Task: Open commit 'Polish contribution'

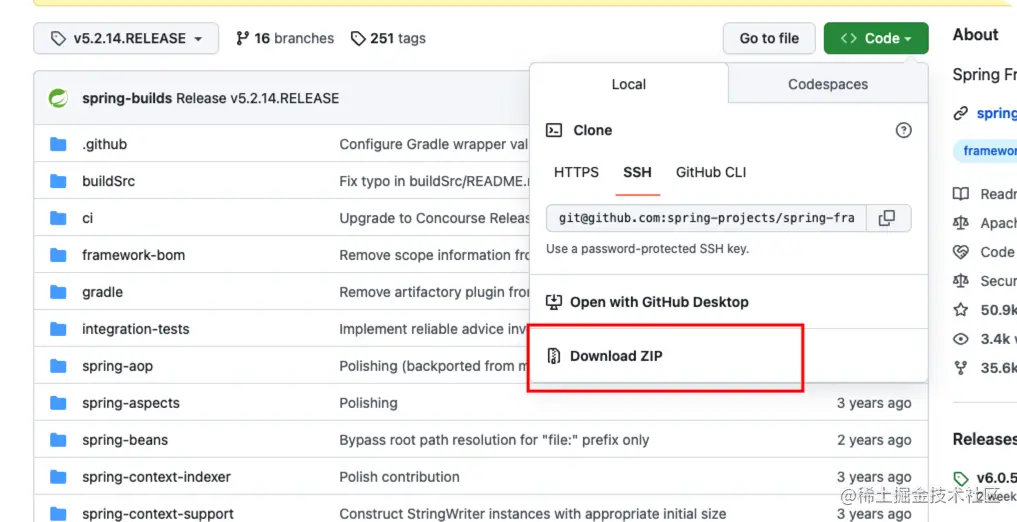Action: [x=400, y=477]
